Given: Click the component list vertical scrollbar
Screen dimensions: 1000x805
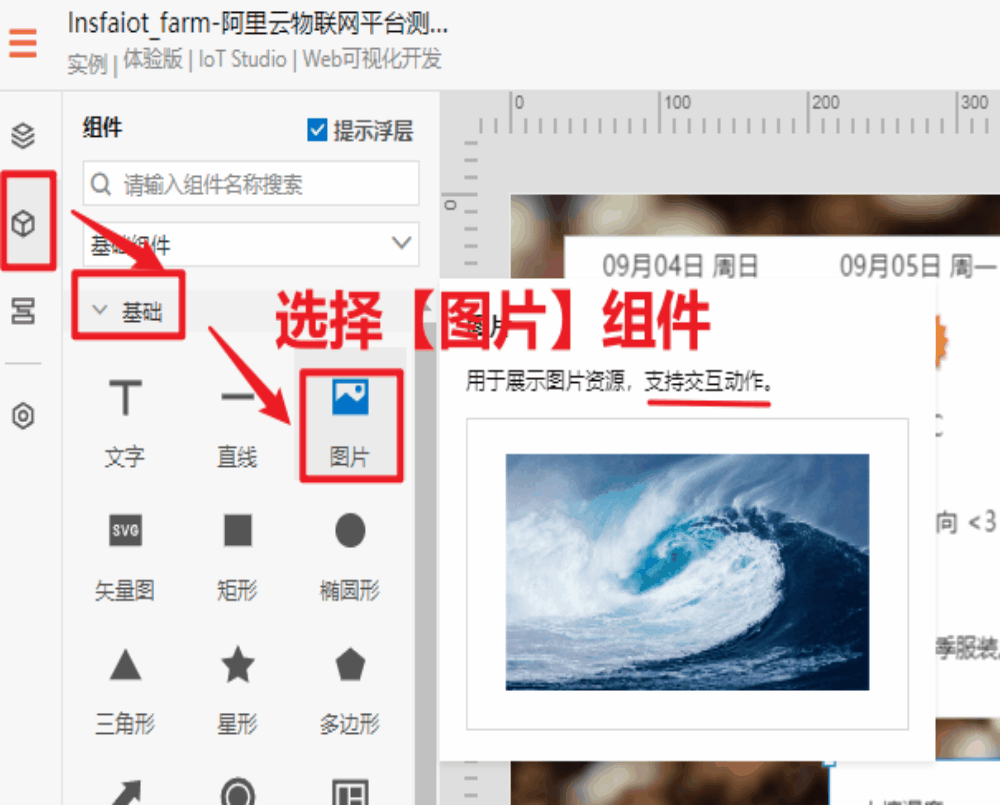Looking at the screenshot, I should point(425,561).
